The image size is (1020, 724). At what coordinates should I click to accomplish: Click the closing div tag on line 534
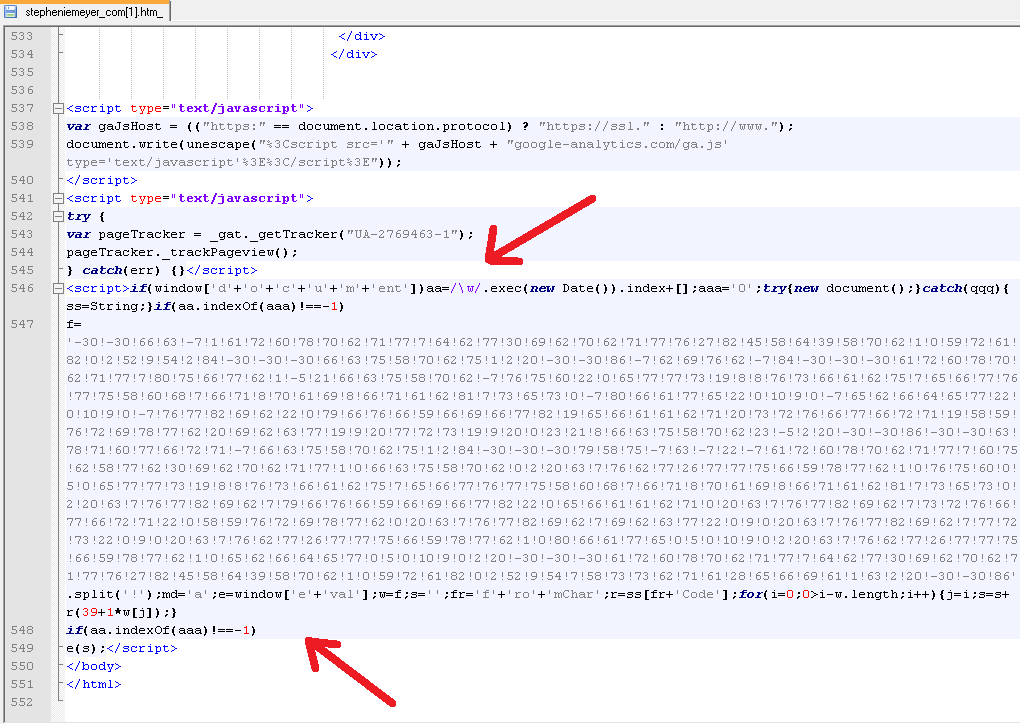(354, 55)
